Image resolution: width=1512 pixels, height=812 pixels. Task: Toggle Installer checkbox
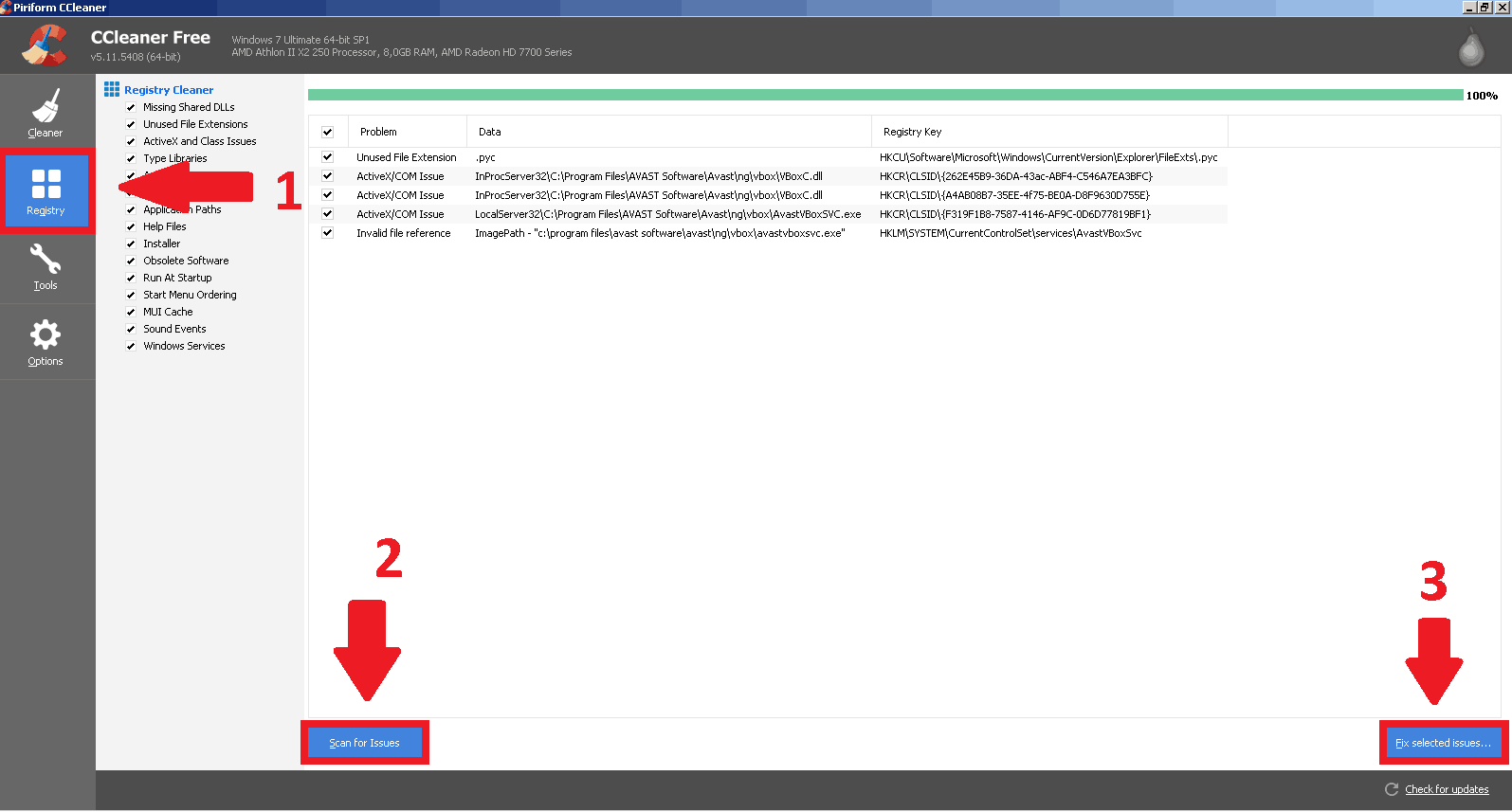131,244
